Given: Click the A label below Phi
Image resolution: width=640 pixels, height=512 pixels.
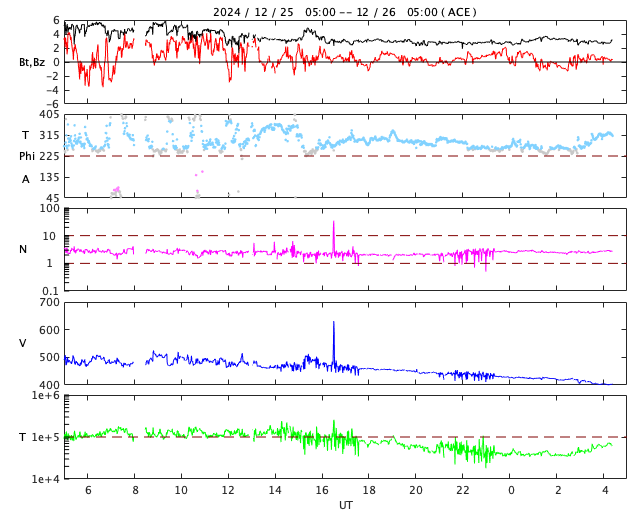Looking at the screenshot, I should pos(26,179).
